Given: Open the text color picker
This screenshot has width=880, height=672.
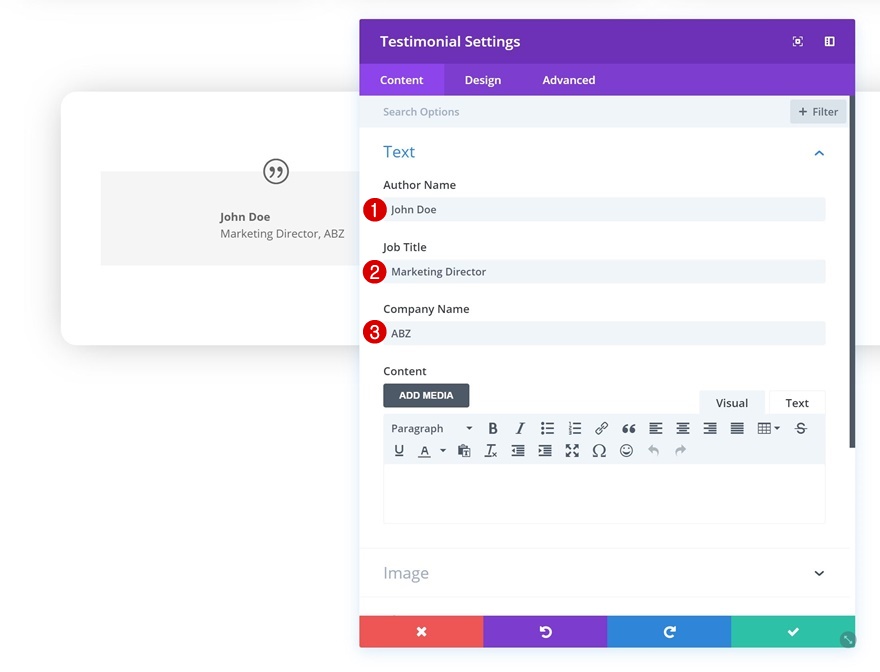Looking at the screenshot, I should click(x=426, y=450).
